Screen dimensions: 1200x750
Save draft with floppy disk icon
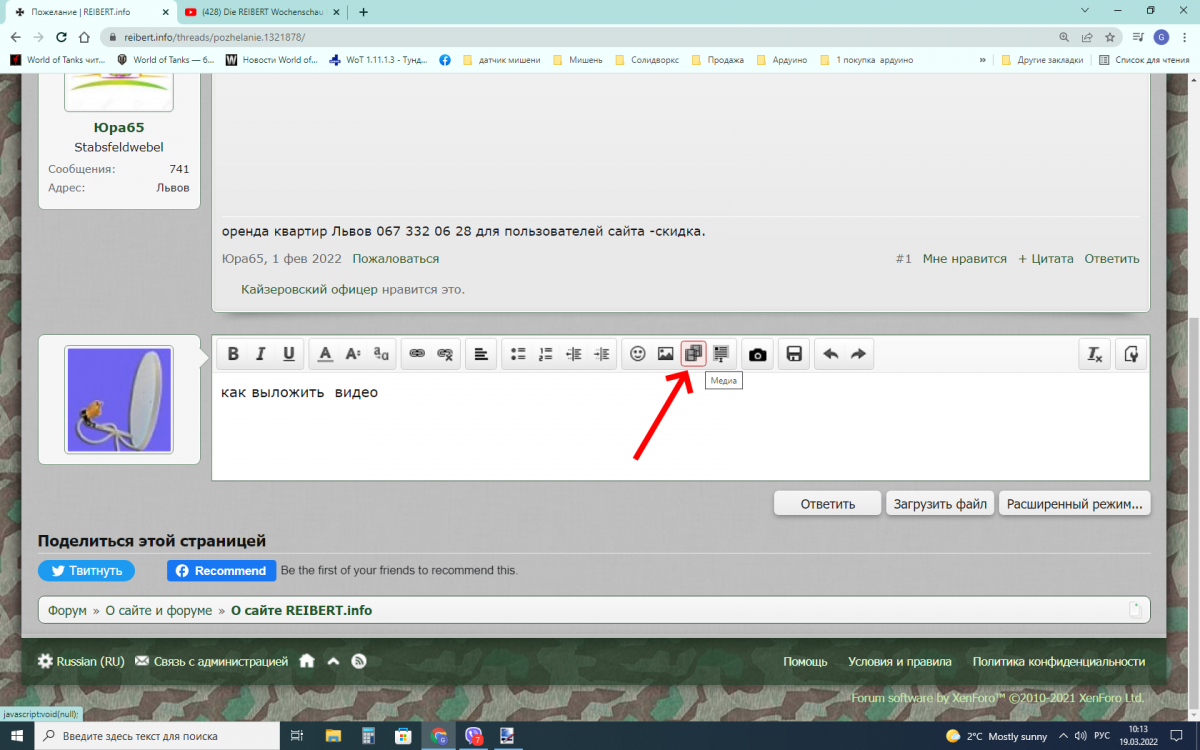click(794, 354)
